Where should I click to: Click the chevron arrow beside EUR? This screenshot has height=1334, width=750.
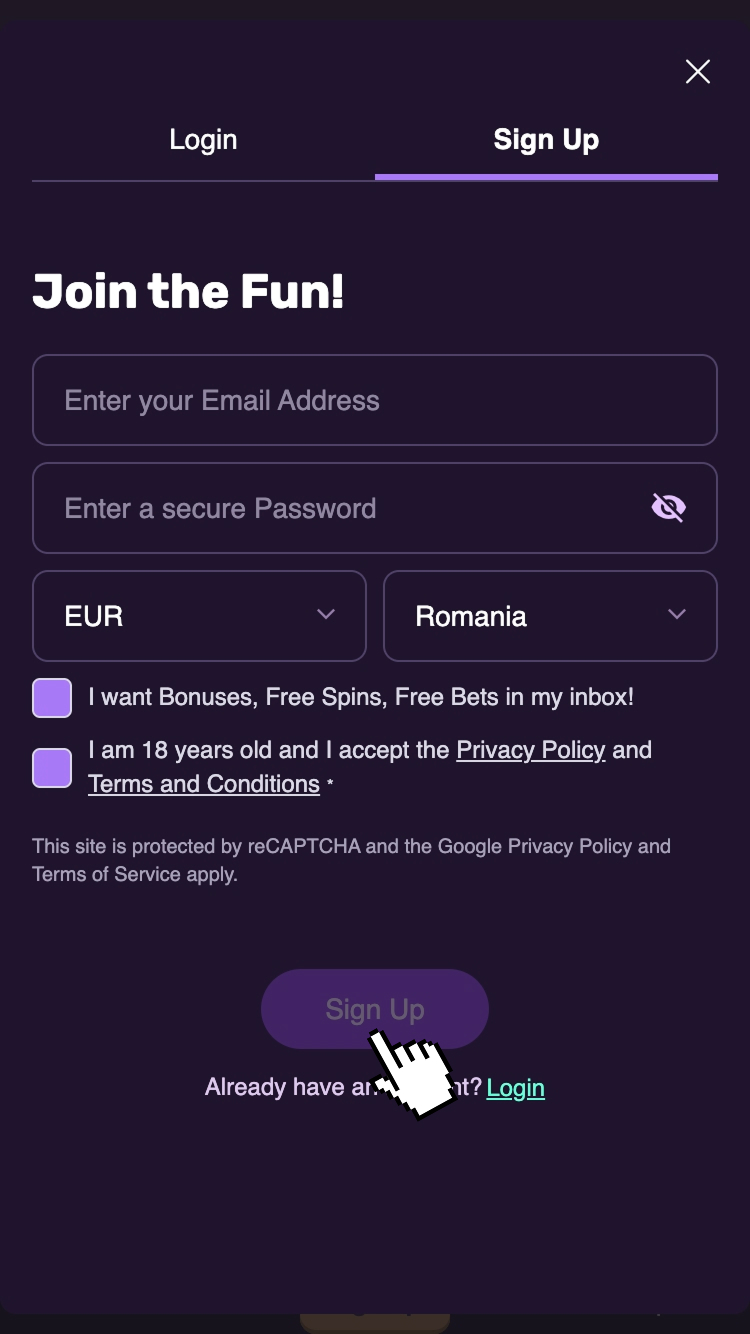tap(326, 615)
